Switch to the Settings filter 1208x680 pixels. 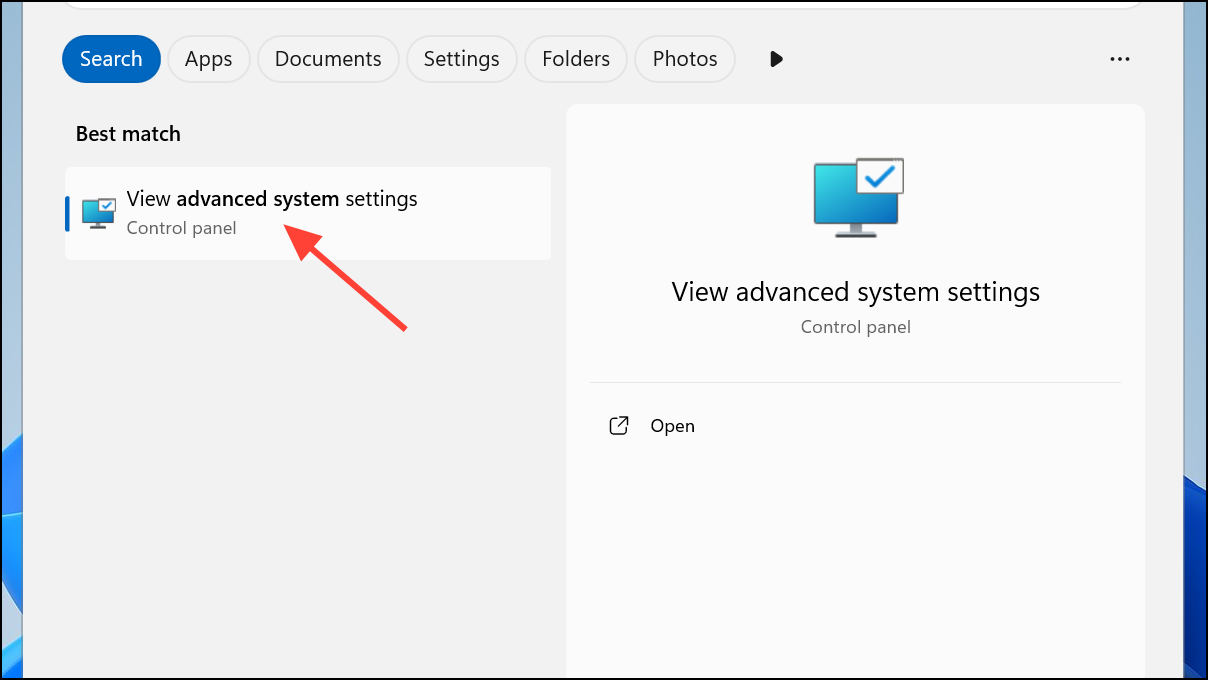461,59
